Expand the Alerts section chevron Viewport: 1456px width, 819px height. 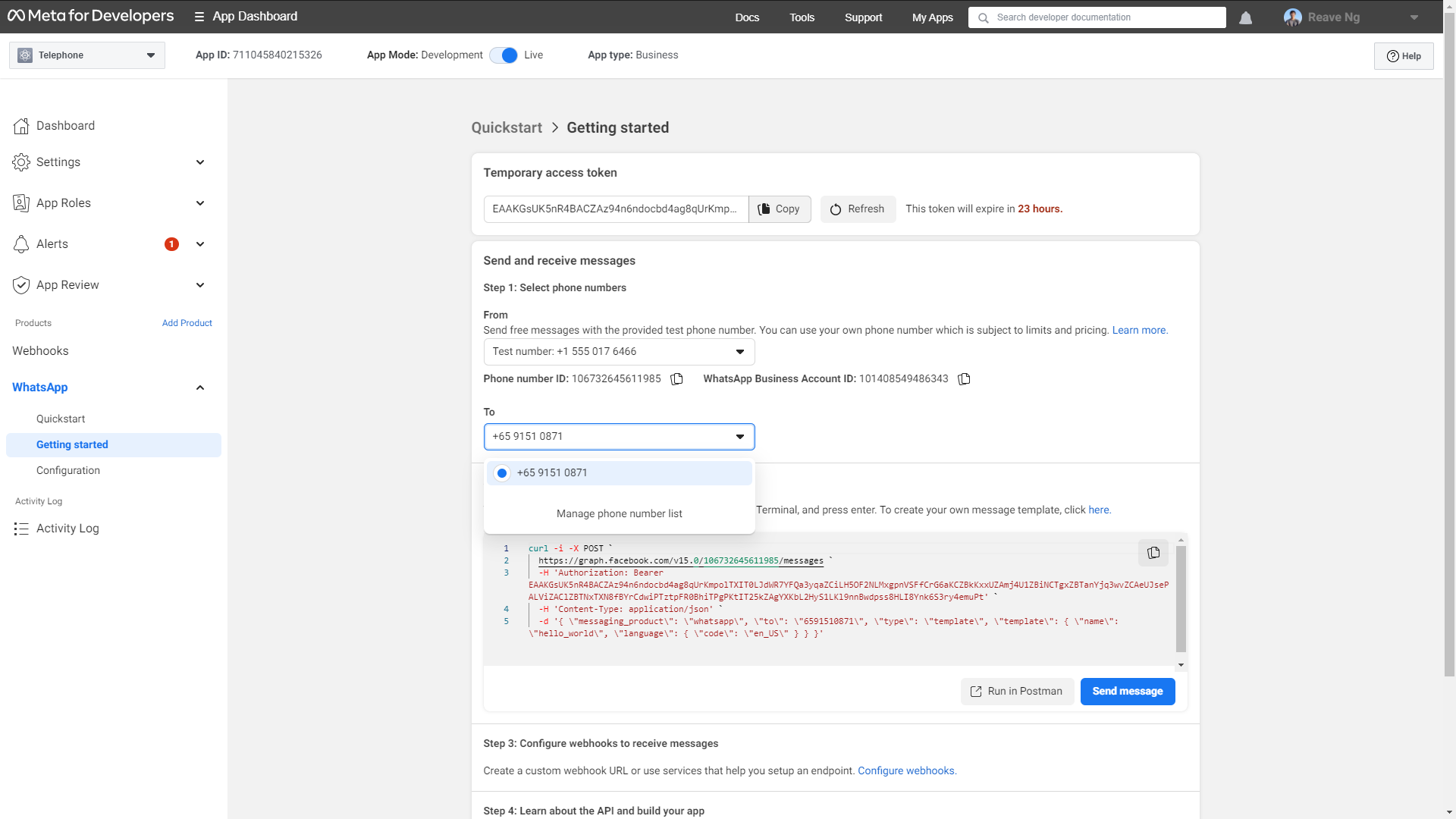coord(200,244)
